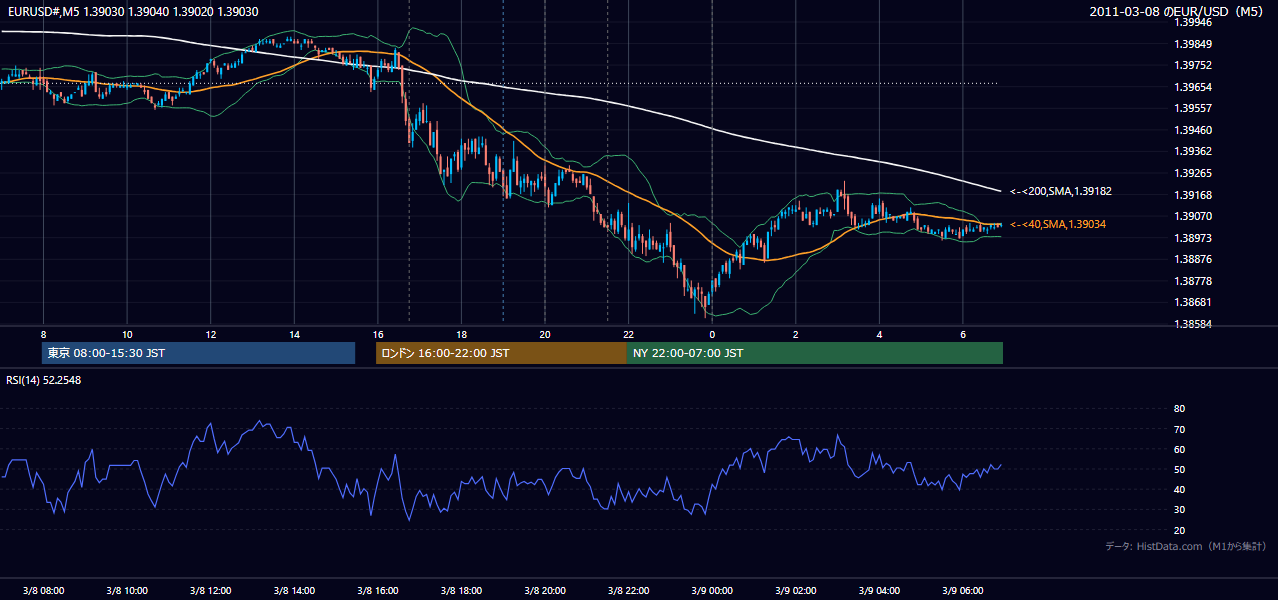Click the 3/8 08:00 date label
Screen dimensions: 1278x600
coord(43,590)
